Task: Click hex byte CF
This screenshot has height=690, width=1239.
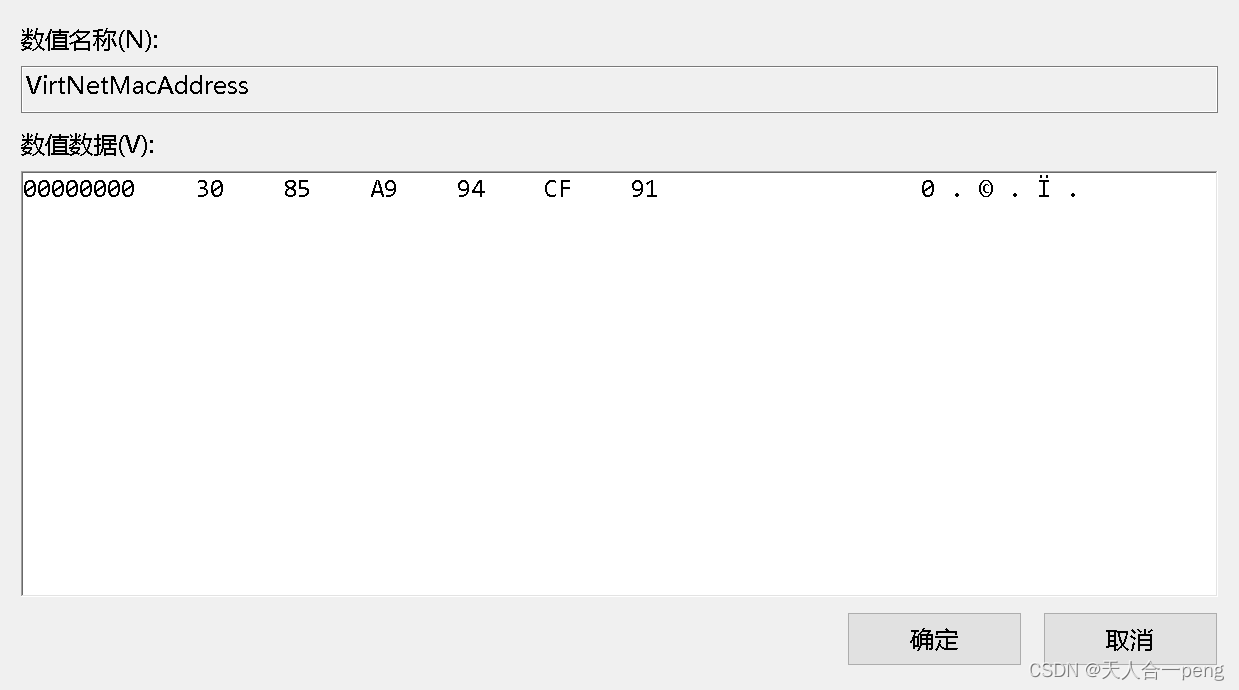Action: pos(558,189)
